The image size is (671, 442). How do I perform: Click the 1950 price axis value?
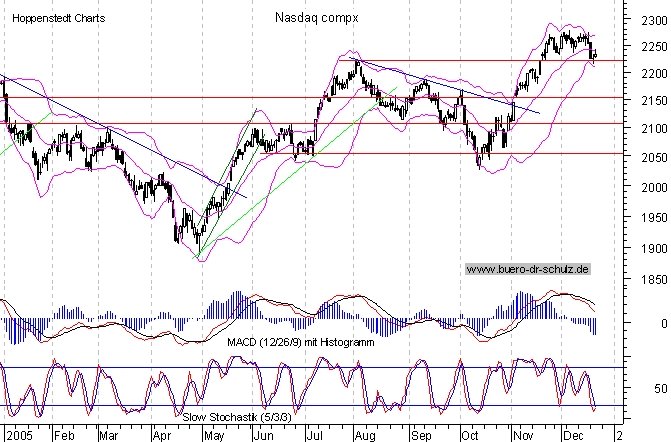[x=654, y=218]
